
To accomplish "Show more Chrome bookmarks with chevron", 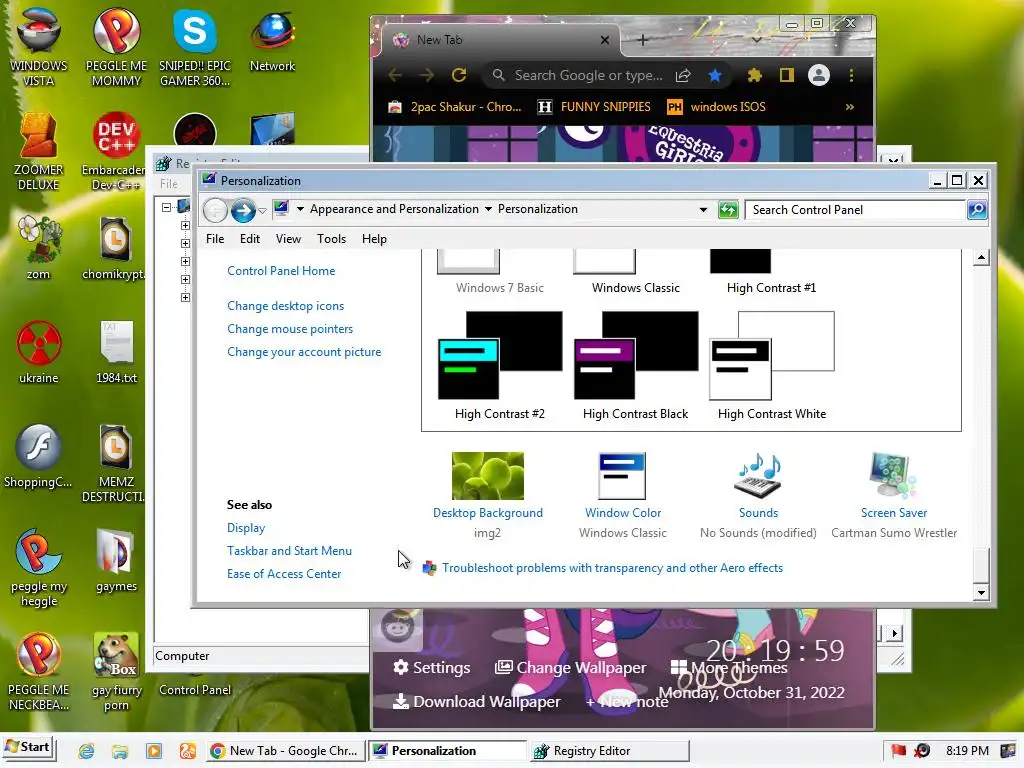I will [x=849, y=106].
